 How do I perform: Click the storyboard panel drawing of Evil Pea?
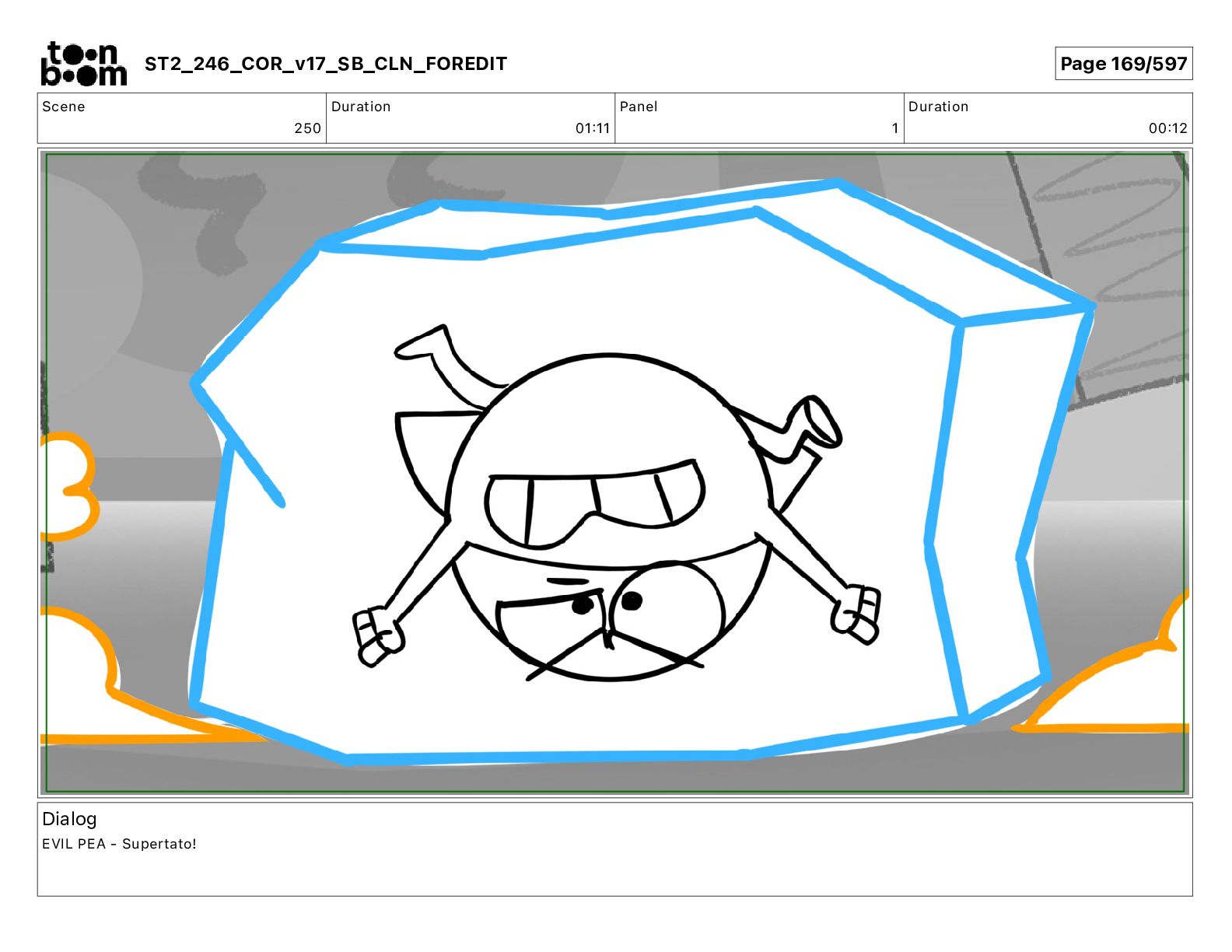(615, 473)
